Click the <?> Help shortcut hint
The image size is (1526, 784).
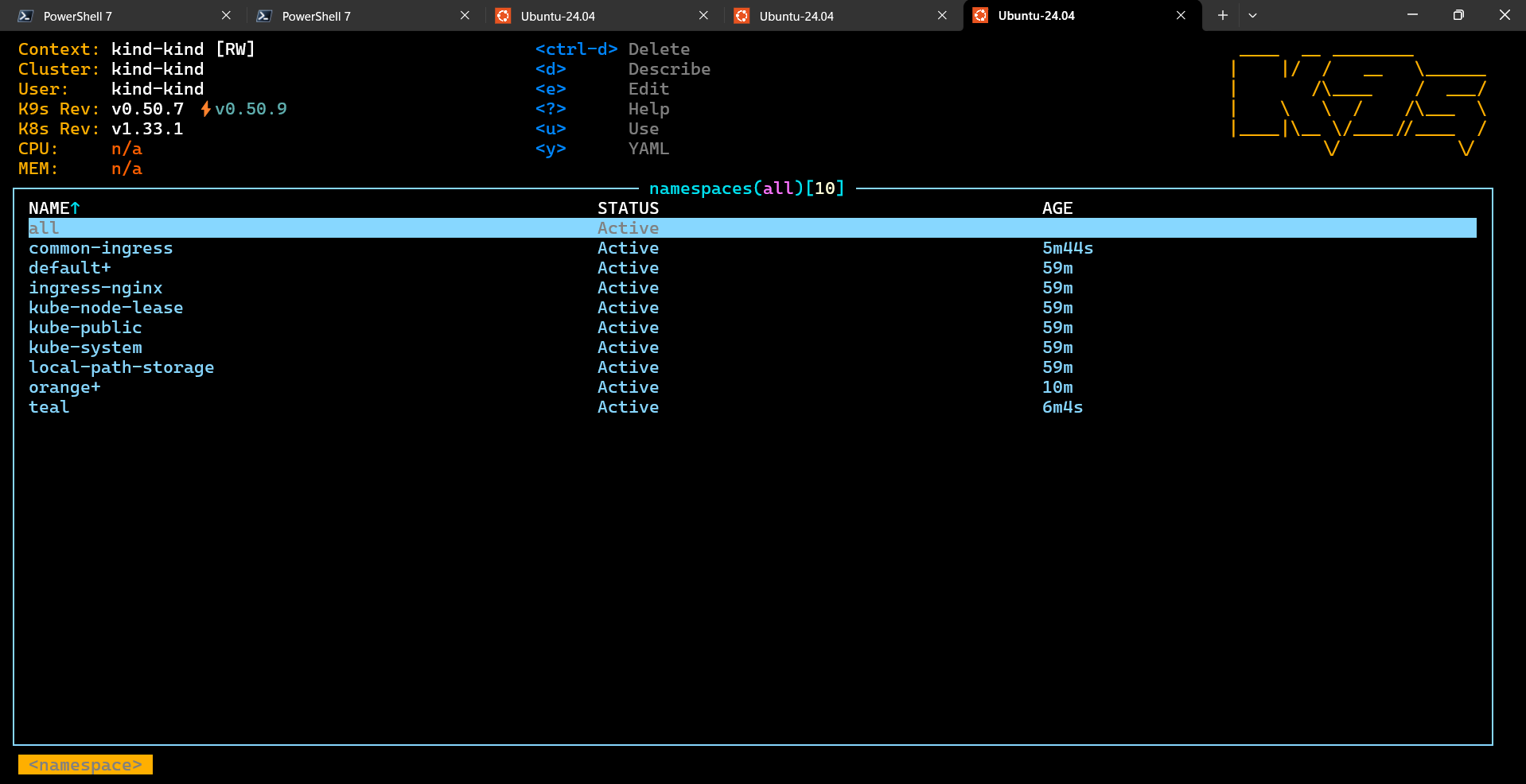click(x=602, y=109)
